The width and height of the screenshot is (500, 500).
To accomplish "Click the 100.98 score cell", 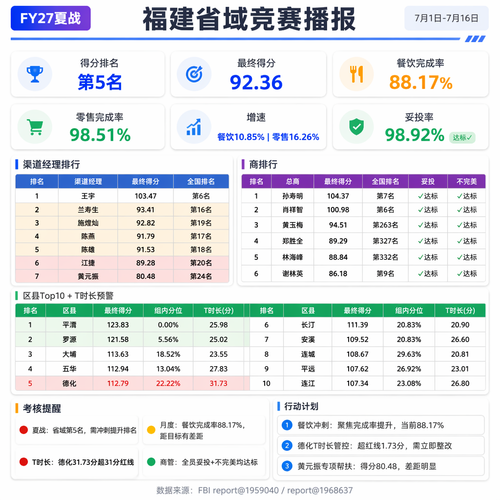I will coord(338,210).
